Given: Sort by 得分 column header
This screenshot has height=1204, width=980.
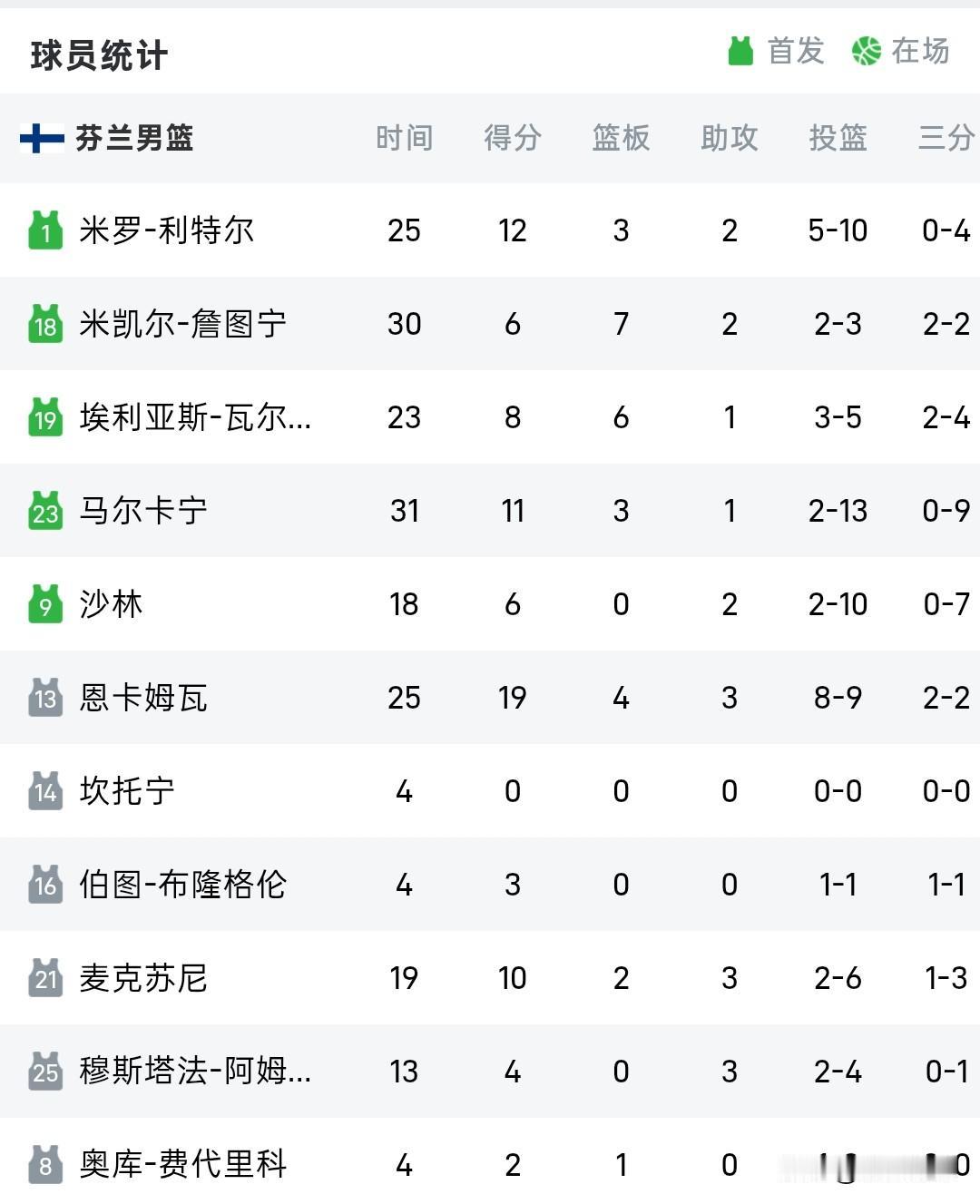Looking at the screenshot, I should coord(513,138).
